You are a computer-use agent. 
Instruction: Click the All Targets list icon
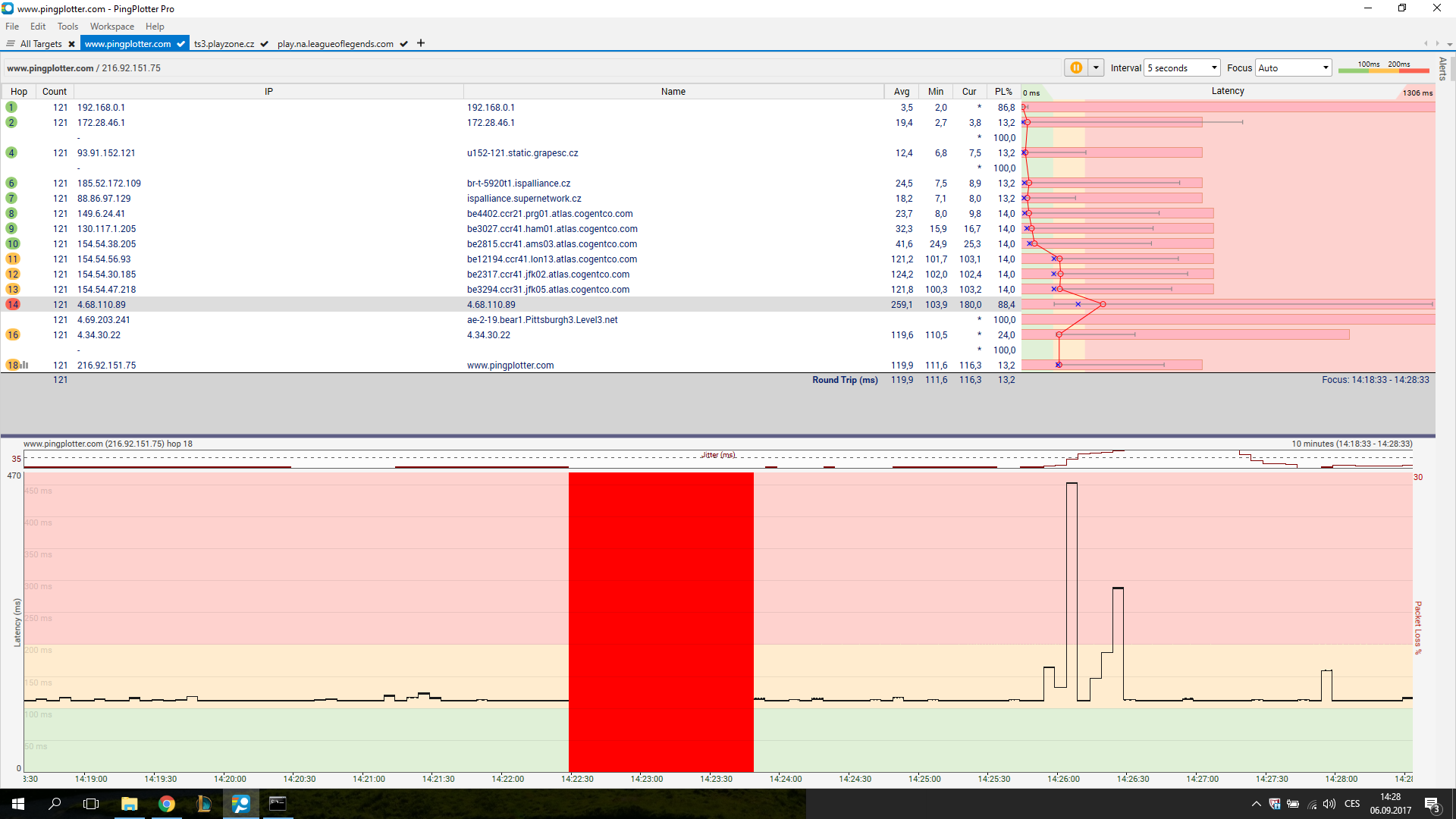11,44
